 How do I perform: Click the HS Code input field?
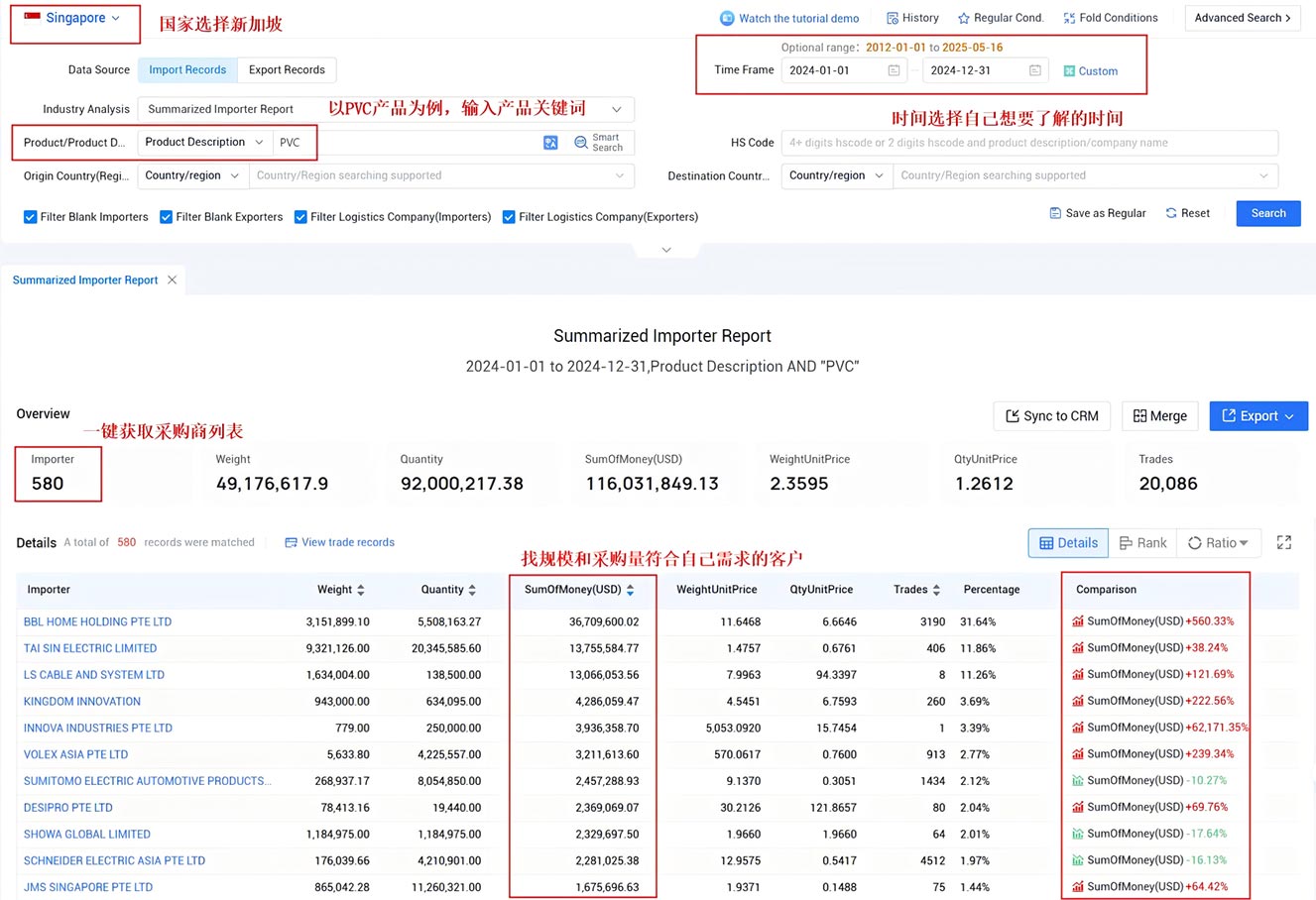[x=1028, y=143]
